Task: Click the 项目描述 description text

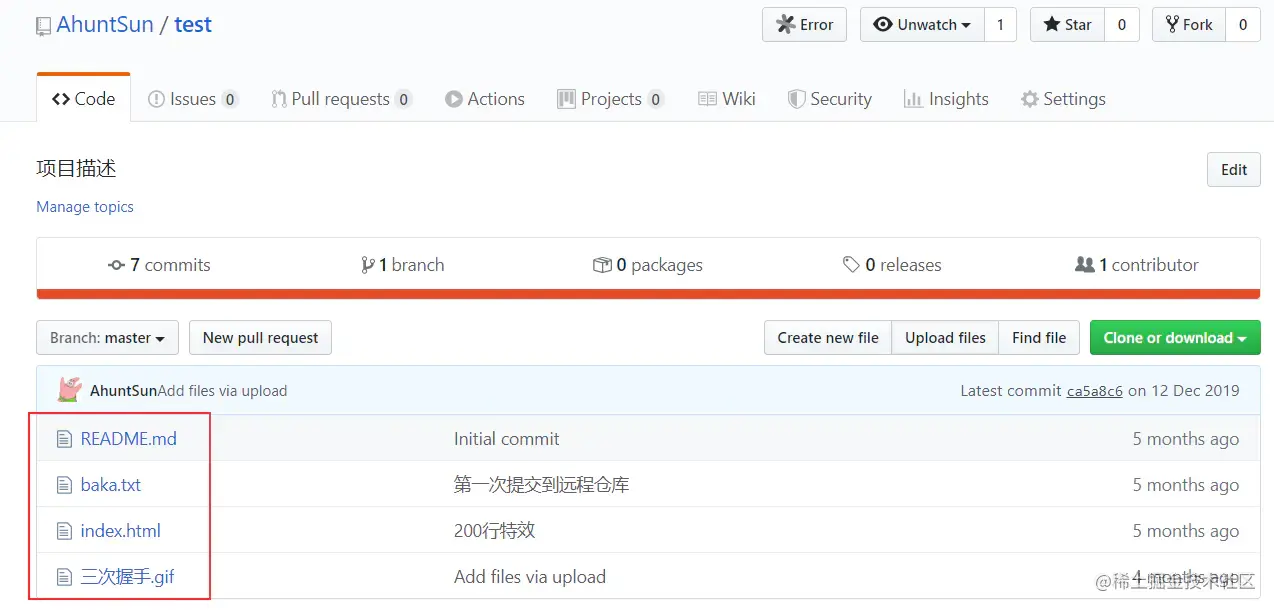Action: tap(77, 169)
